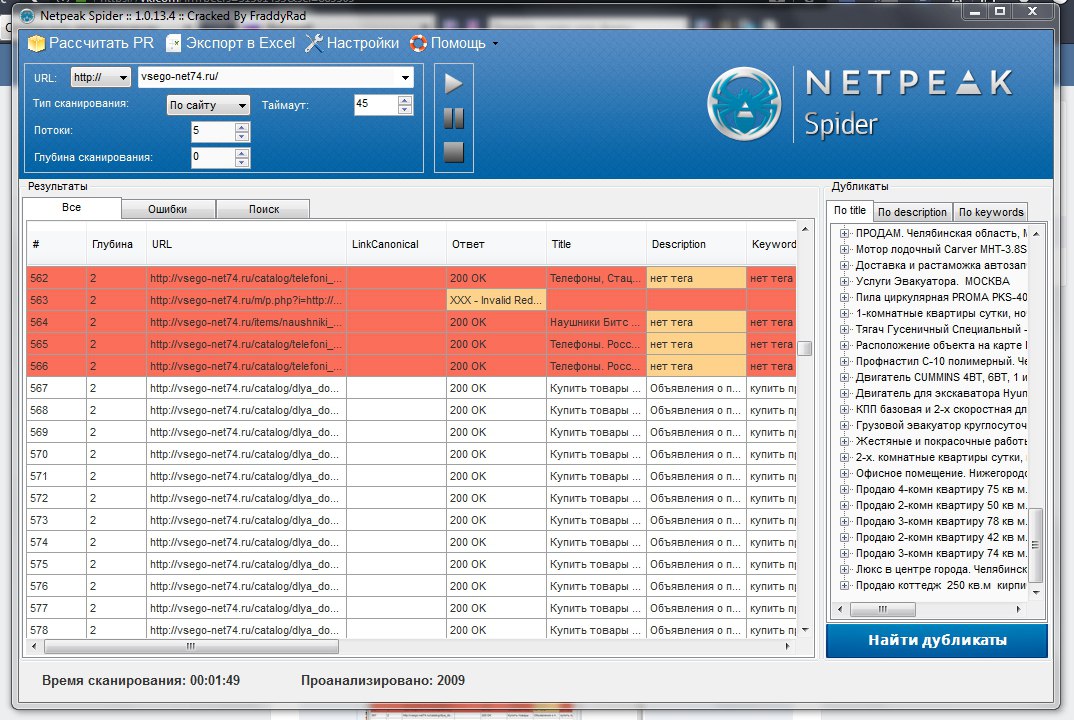The image size is (1074, 720).
Task: Expand the Тягач Гусеничный Специальный item
Action: [844, 330]
